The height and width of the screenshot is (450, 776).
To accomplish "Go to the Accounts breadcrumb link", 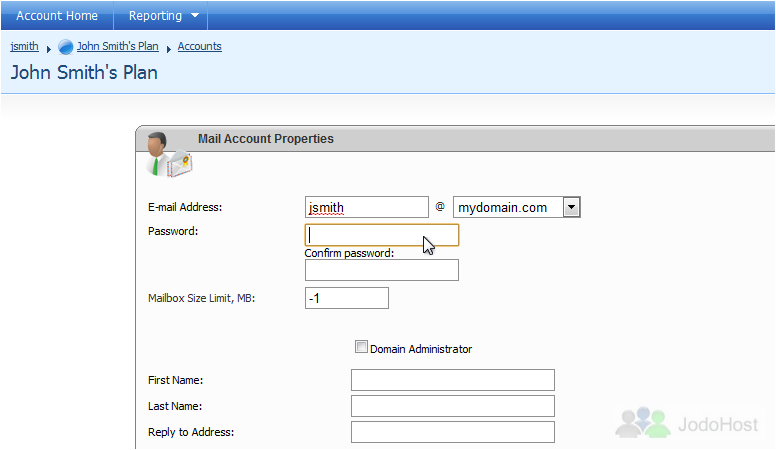I will [199, 46].
